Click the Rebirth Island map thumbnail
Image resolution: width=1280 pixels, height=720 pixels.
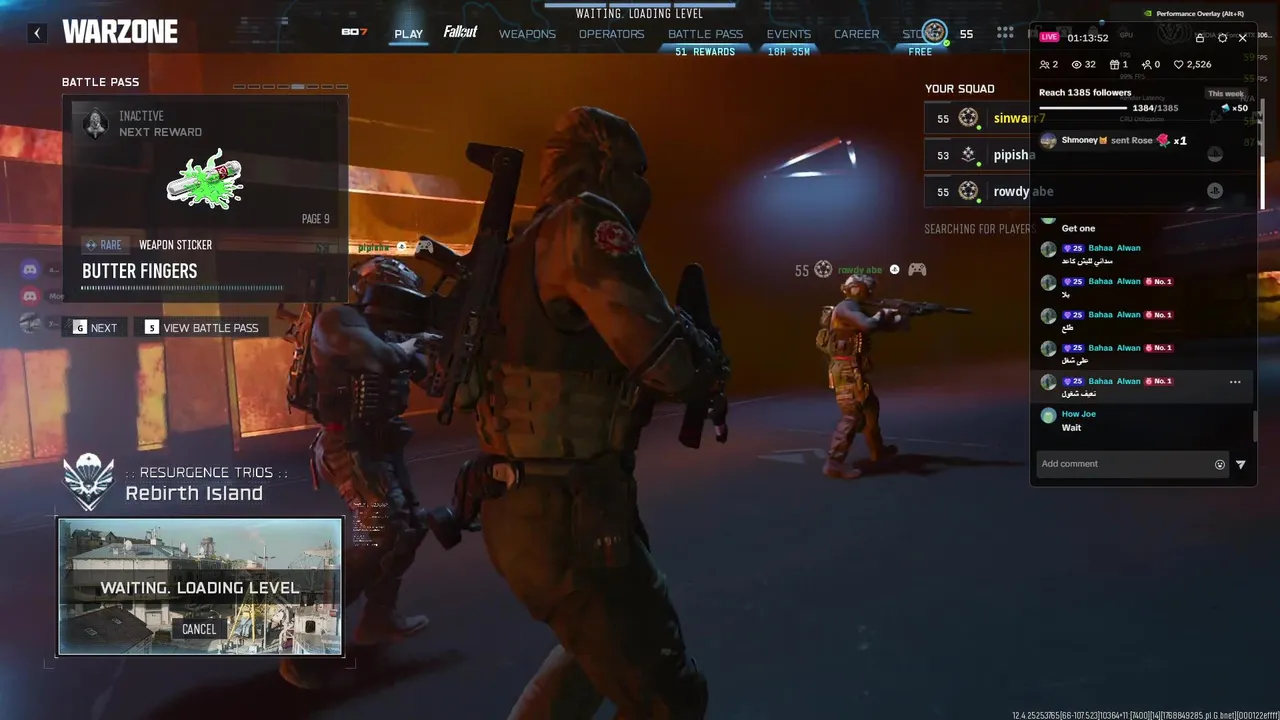[x=200, y=586]
